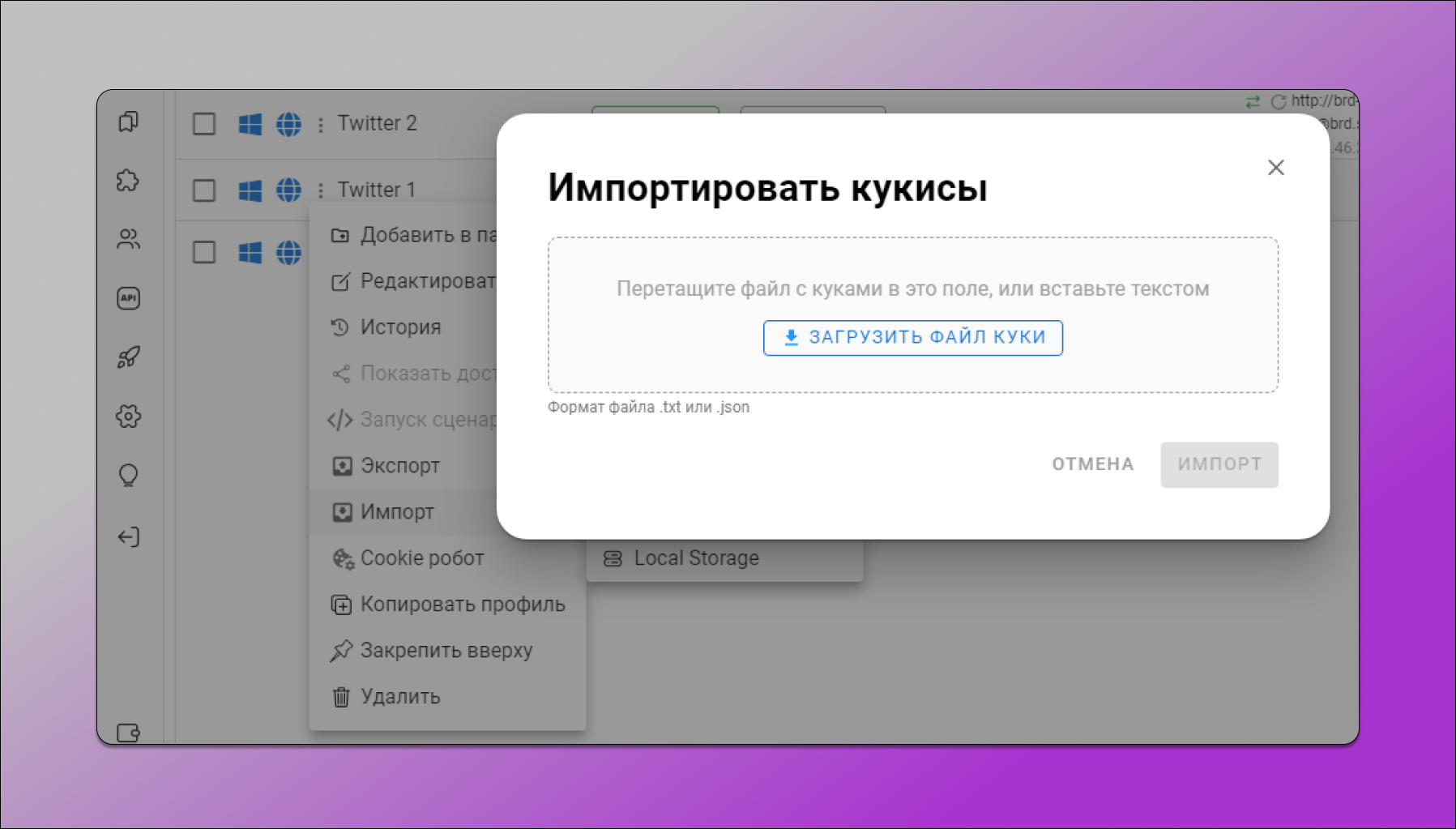The image size is (1456, 829).
Task: Click the bookmarks icon at sidebar top
Action: pos(128,122)
